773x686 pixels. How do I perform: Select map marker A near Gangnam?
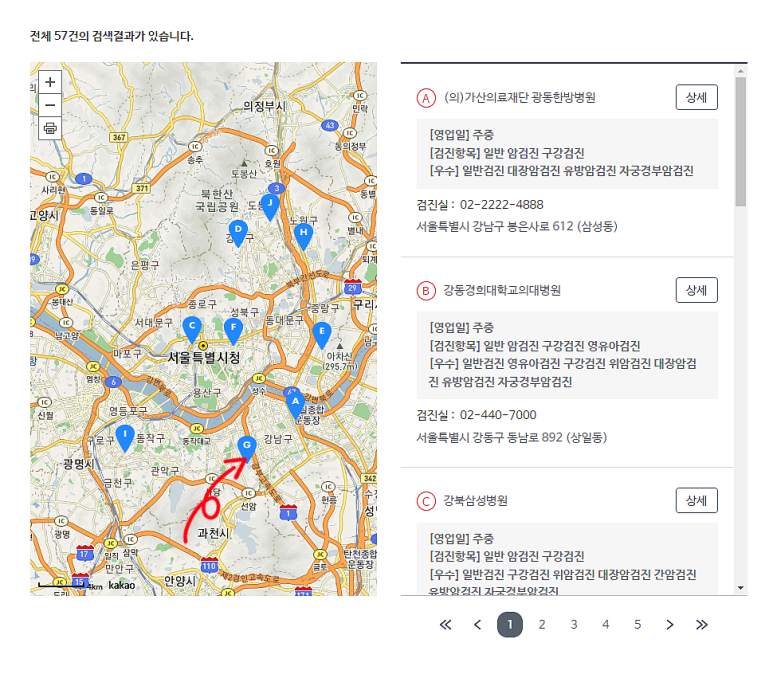click(x=295, y=406)
